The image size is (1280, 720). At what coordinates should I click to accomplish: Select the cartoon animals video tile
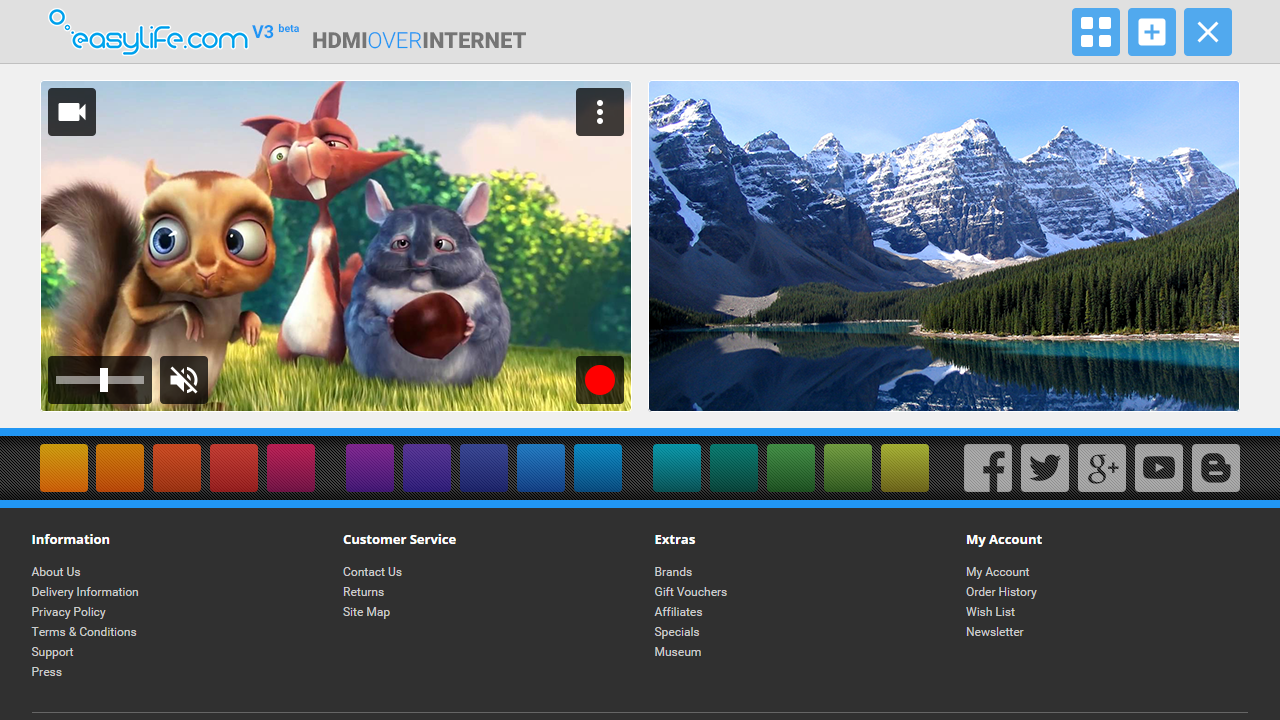click(x=336, y=246)
